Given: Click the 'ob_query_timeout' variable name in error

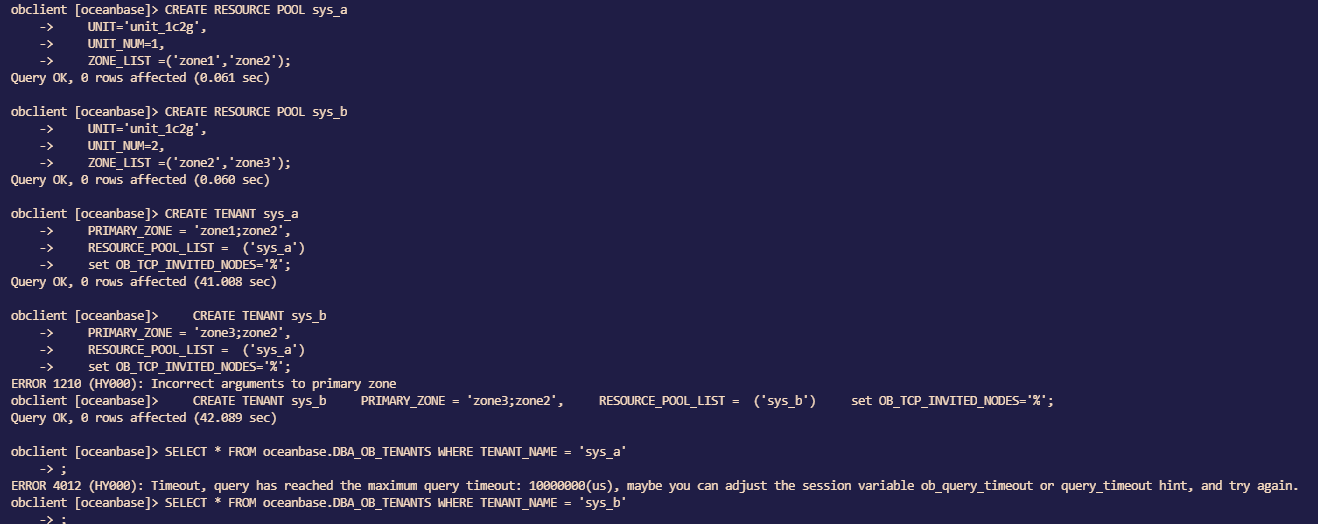Looking at the screenshot, I should coord(977,486).
